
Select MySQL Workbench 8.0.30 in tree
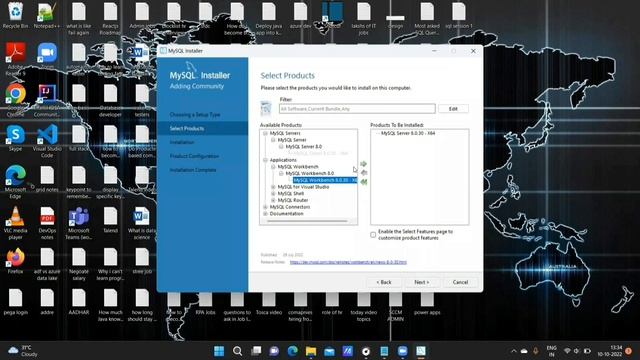pos(325,180)
